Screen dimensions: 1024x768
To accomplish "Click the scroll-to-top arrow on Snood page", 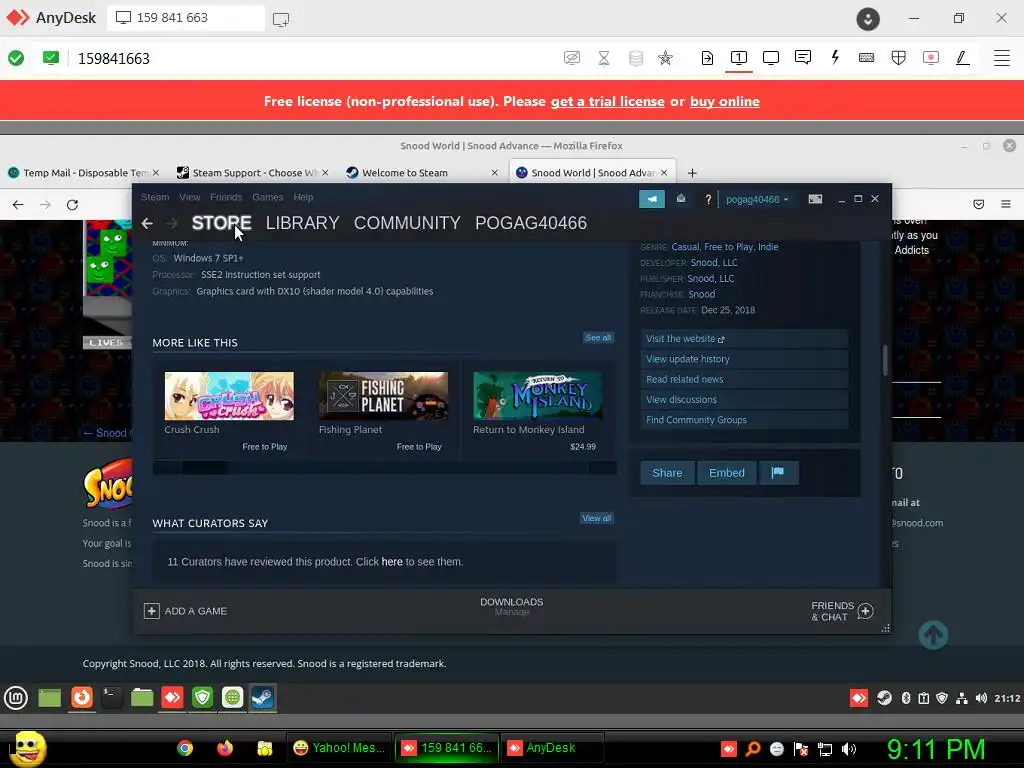I will (x=933, y=635).
